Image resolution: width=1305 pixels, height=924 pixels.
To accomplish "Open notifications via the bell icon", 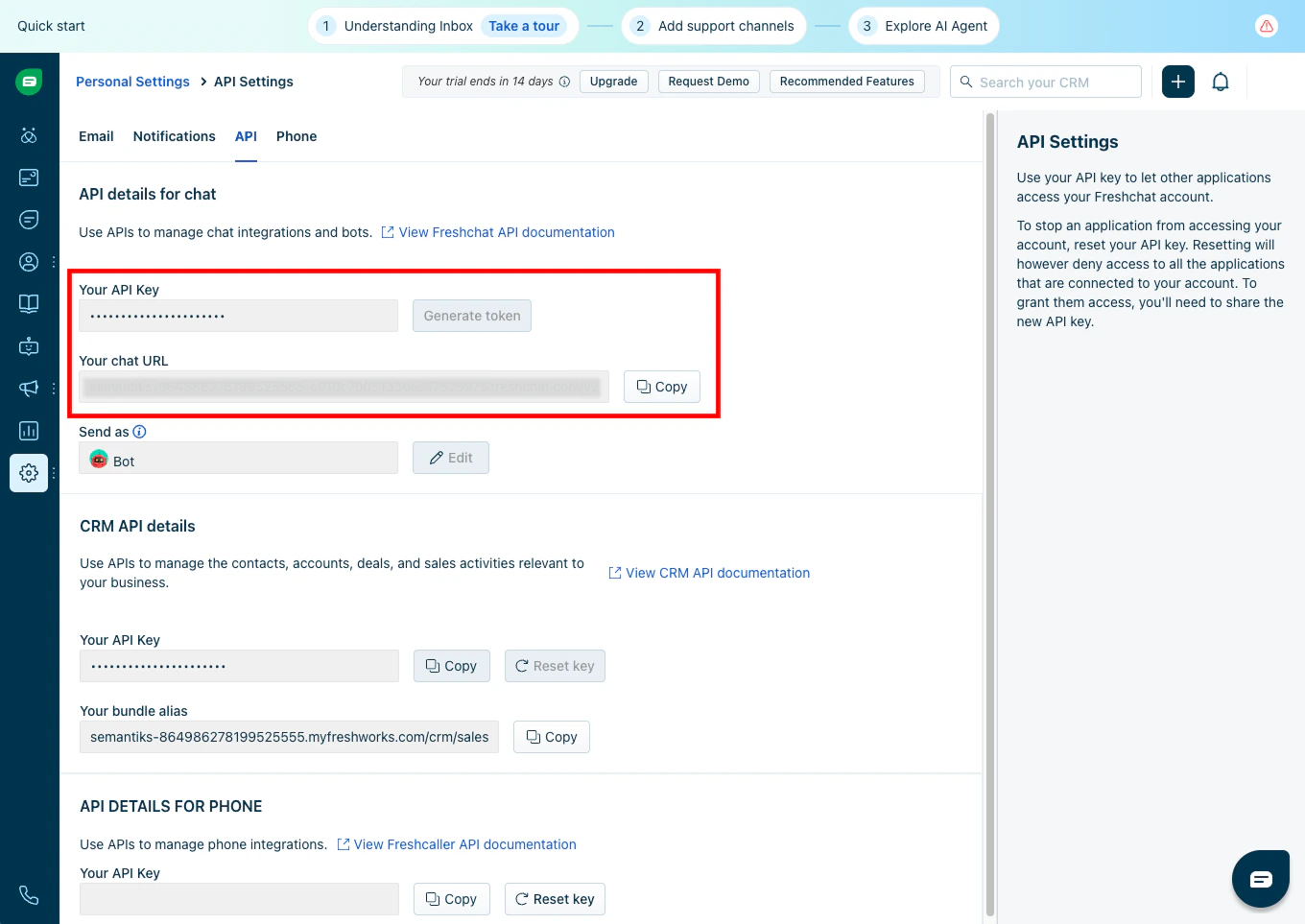I will (x=1220, y=82).
